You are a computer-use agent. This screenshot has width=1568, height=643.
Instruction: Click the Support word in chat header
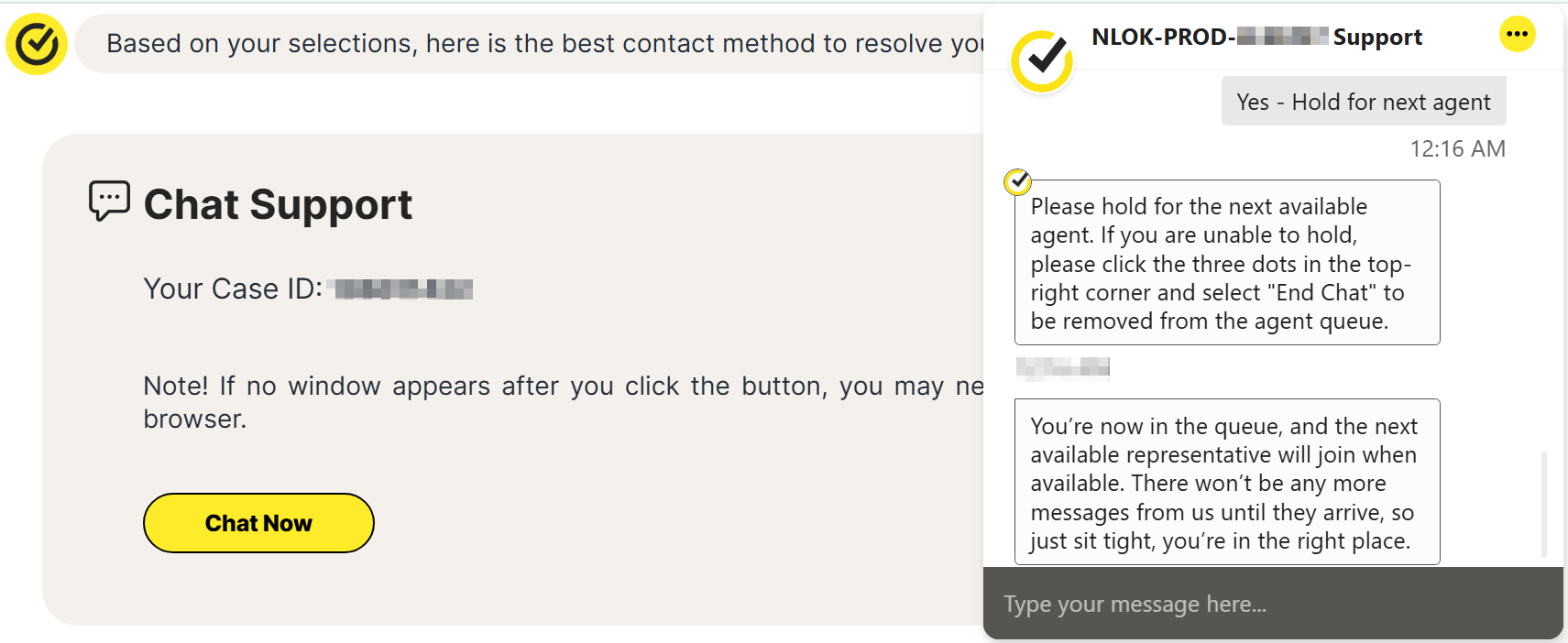[1377, 37]
